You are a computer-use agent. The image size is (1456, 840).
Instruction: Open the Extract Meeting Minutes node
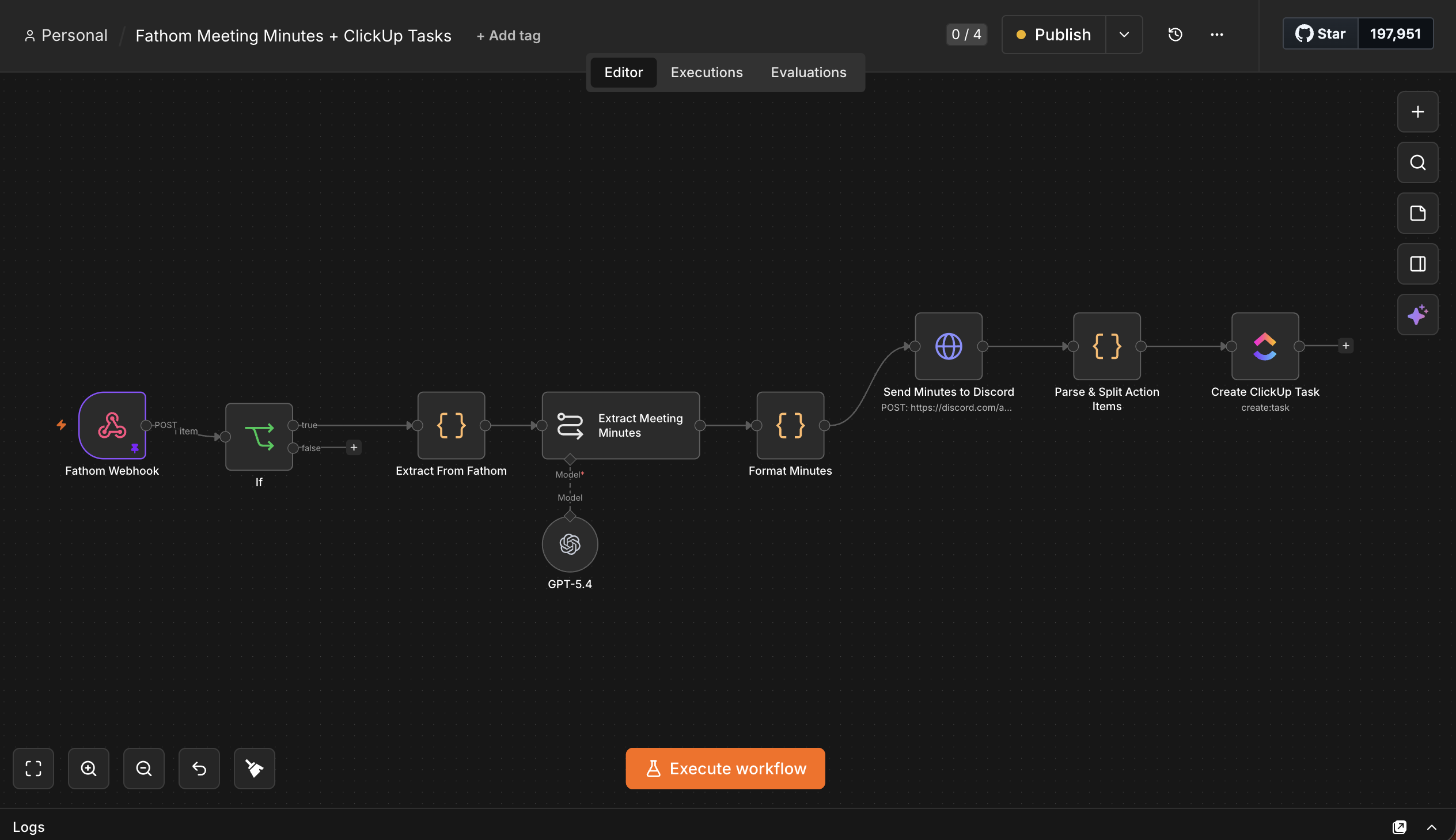[620, 425]
